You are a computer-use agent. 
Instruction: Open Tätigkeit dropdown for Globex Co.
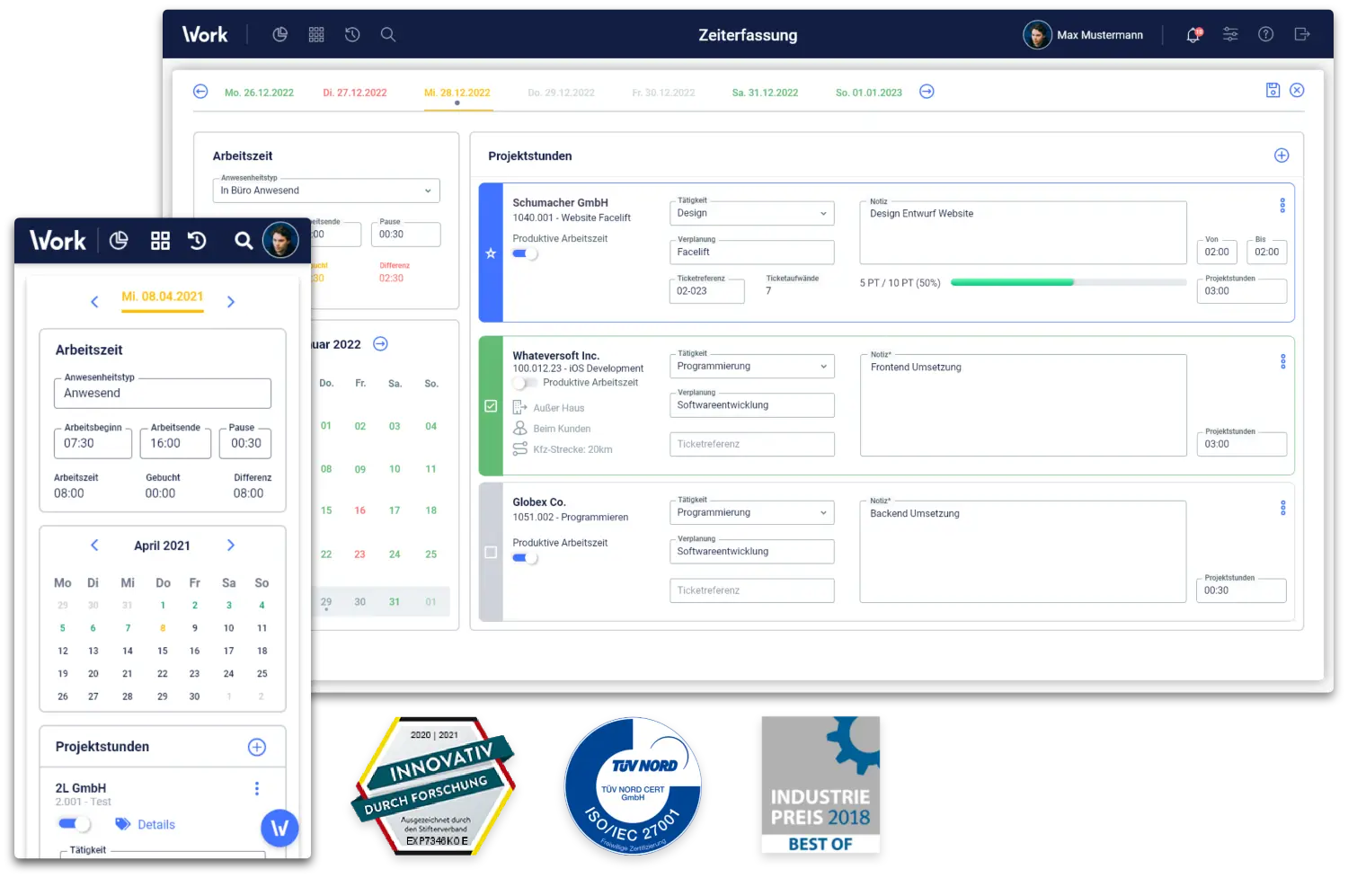pos(752,513)
